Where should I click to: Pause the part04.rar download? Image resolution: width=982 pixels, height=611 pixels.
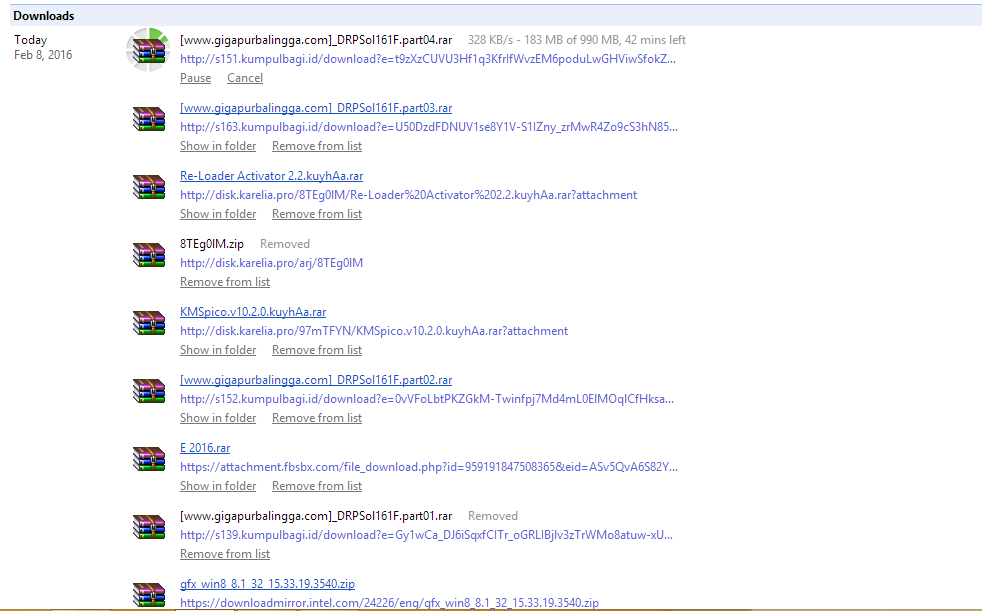(195, 78)
